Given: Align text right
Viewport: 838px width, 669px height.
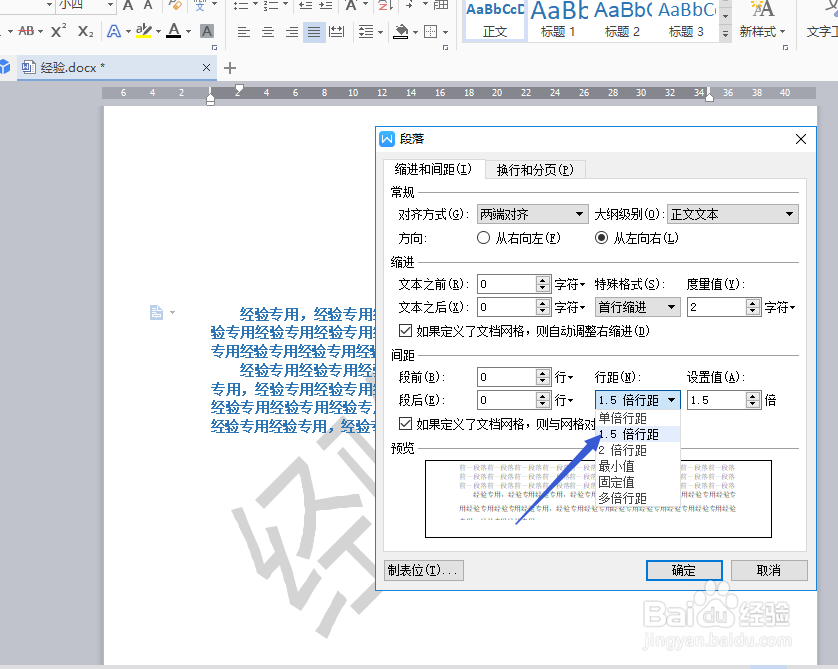Looking at the screenshot, I should 292,32.
